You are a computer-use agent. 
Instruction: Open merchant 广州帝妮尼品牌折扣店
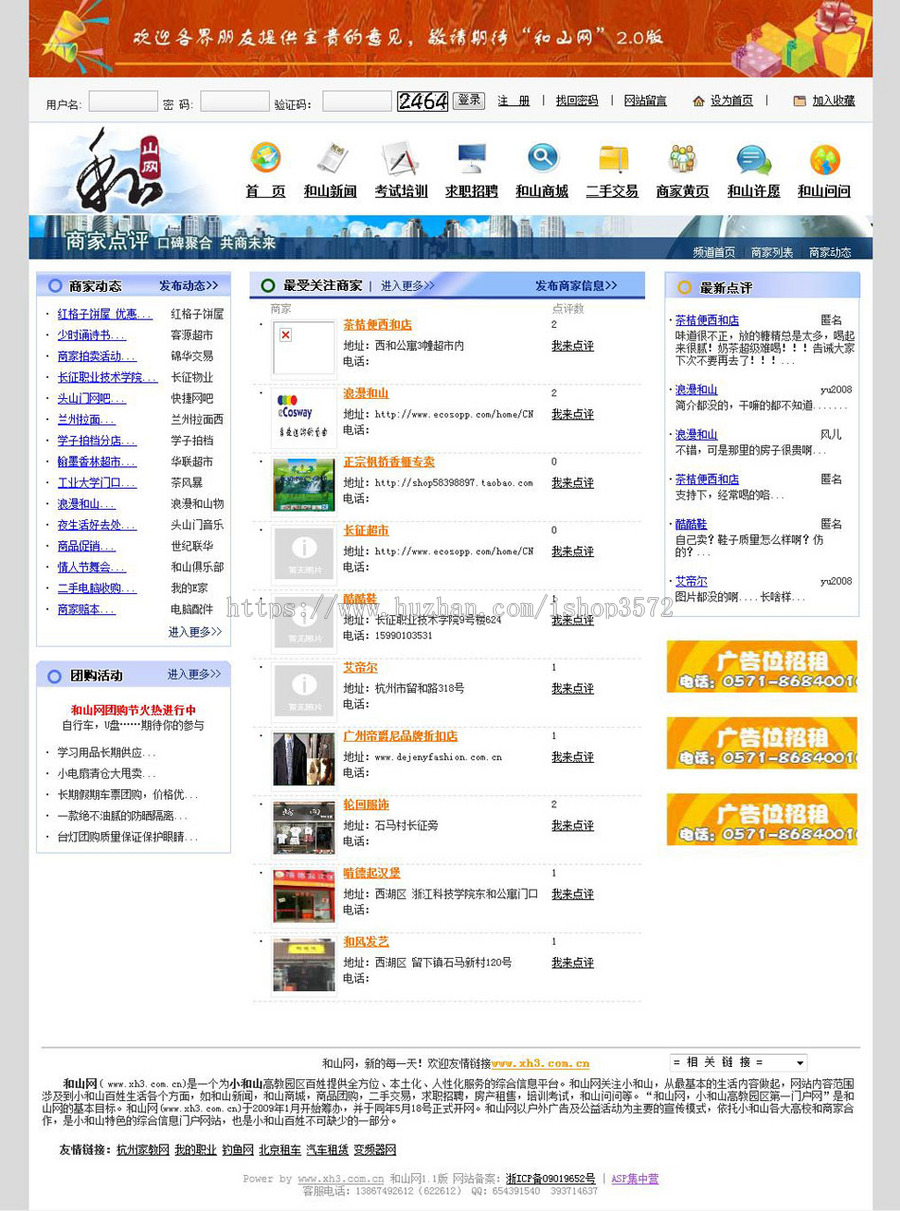pos(400,736)
